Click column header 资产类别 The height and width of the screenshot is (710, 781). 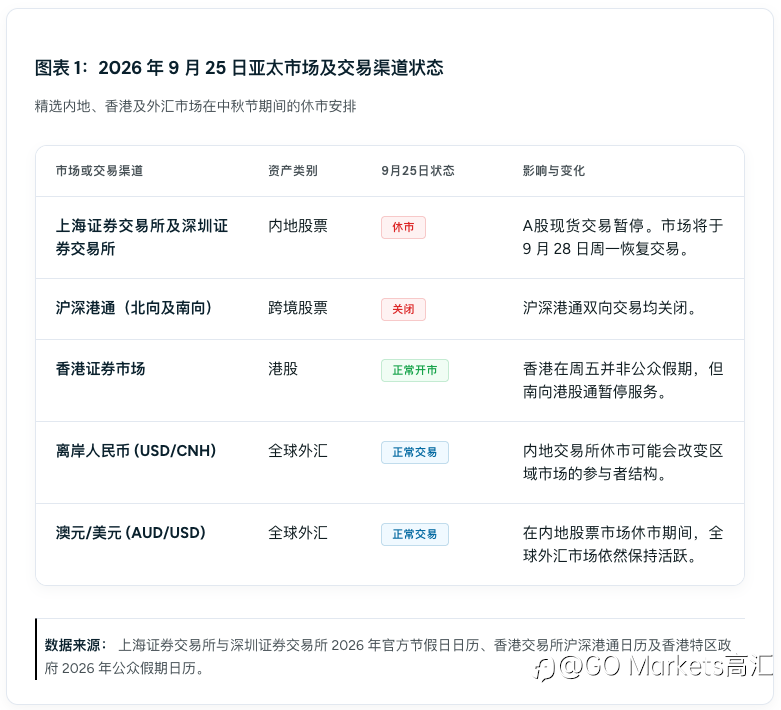(292, 171)
